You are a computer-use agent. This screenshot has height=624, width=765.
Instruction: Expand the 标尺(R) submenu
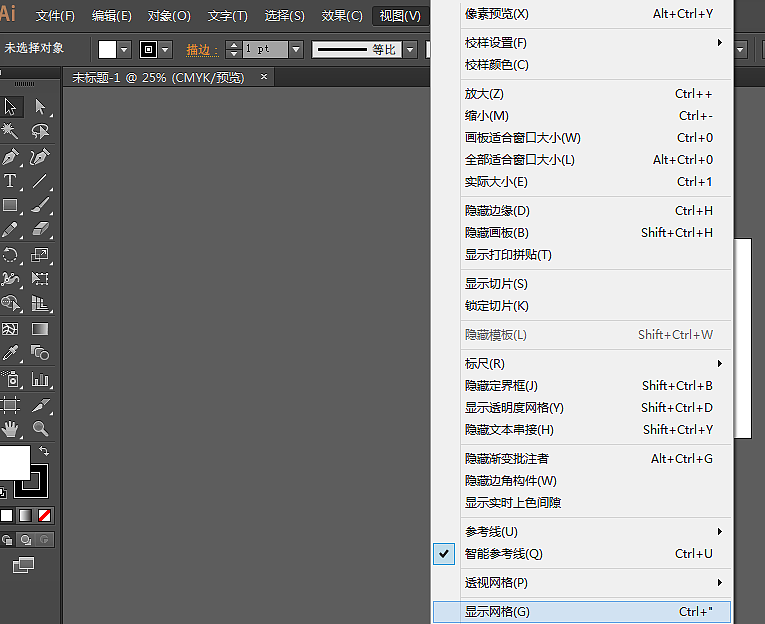point(582,364)
